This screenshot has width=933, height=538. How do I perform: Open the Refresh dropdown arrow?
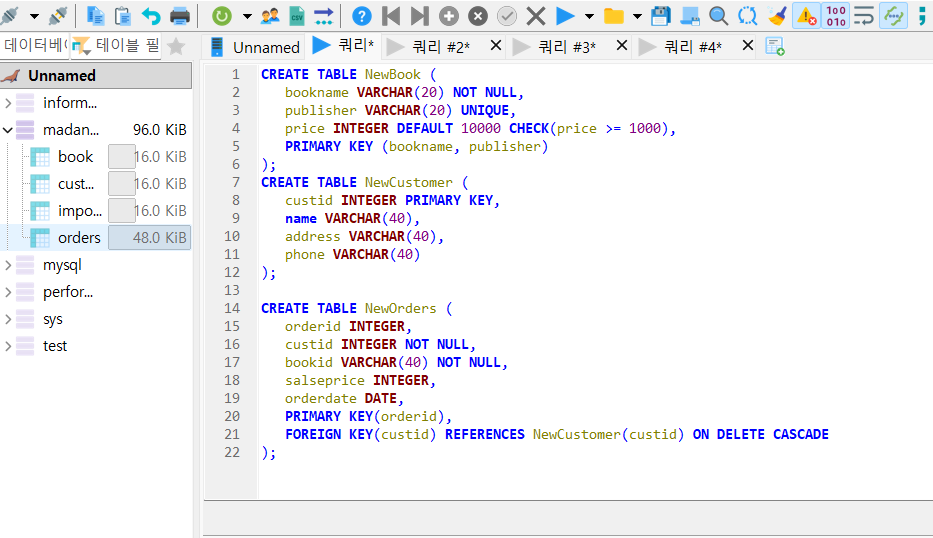247,16
